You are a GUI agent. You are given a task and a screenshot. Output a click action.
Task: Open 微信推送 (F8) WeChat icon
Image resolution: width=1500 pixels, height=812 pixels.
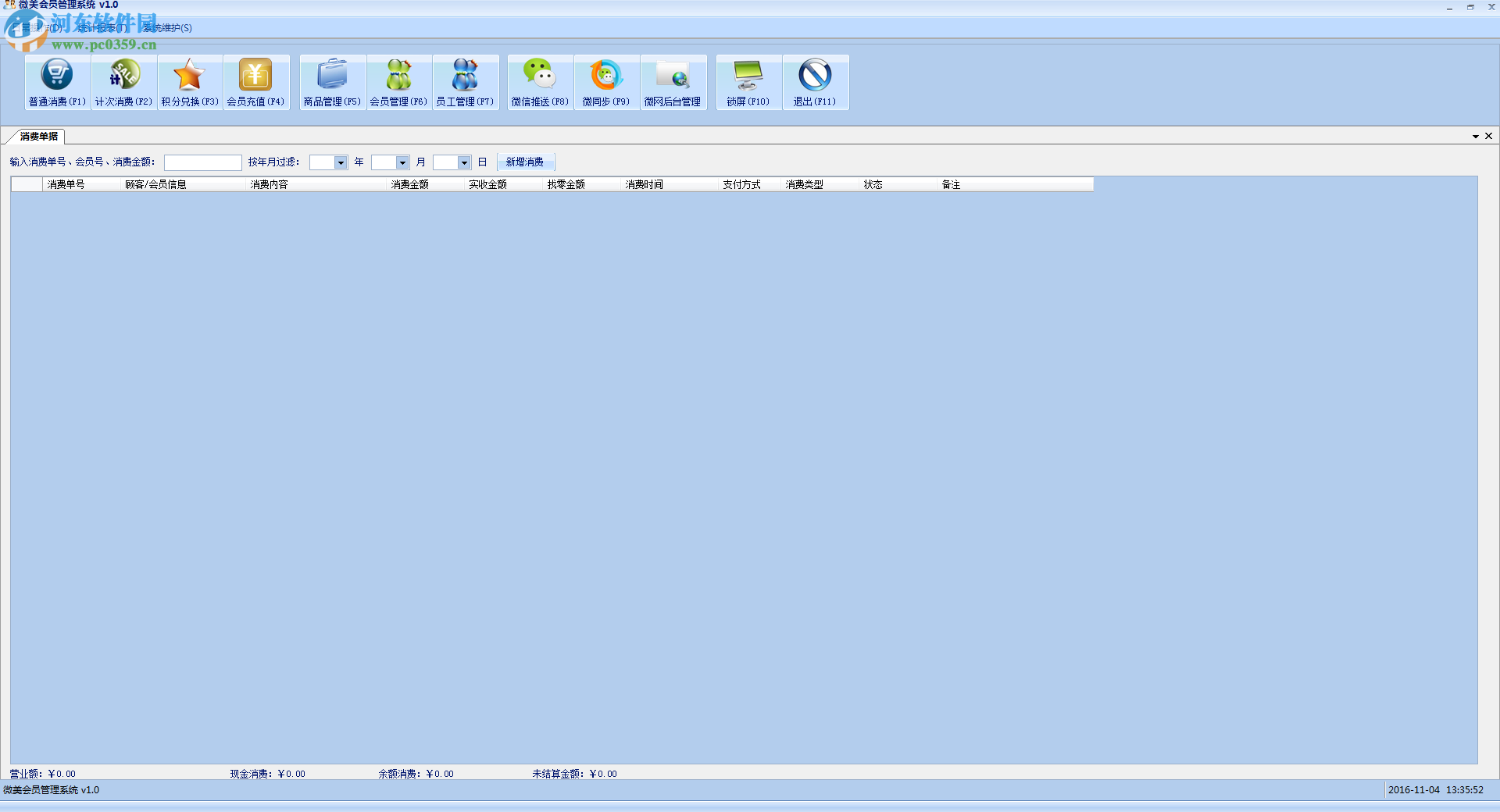pos(540,82)
